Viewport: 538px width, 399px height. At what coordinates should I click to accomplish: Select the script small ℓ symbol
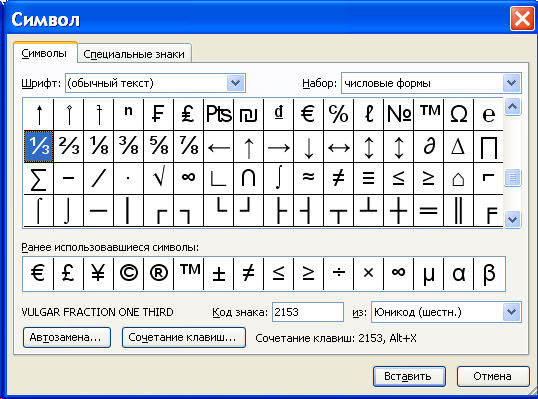tap(369, 114)
